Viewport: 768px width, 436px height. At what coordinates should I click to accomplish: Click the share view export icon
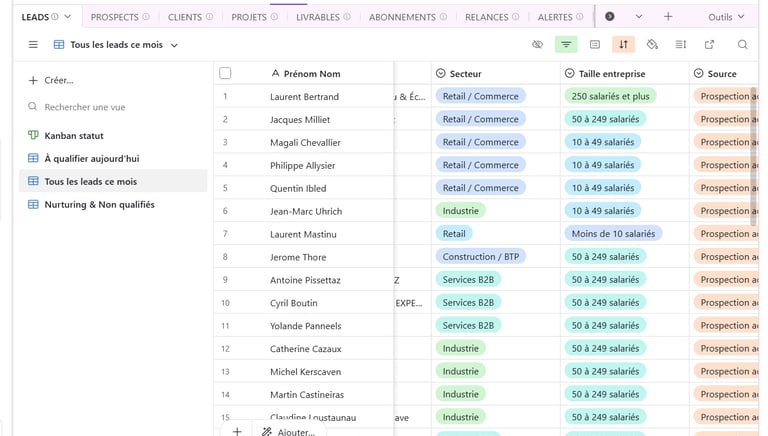(709, 45)
